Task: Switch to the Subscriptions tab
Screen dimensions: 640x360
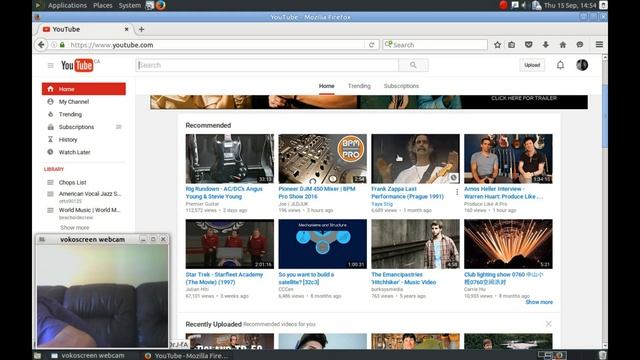Action: pyautogui.click(x=401, y=86)
